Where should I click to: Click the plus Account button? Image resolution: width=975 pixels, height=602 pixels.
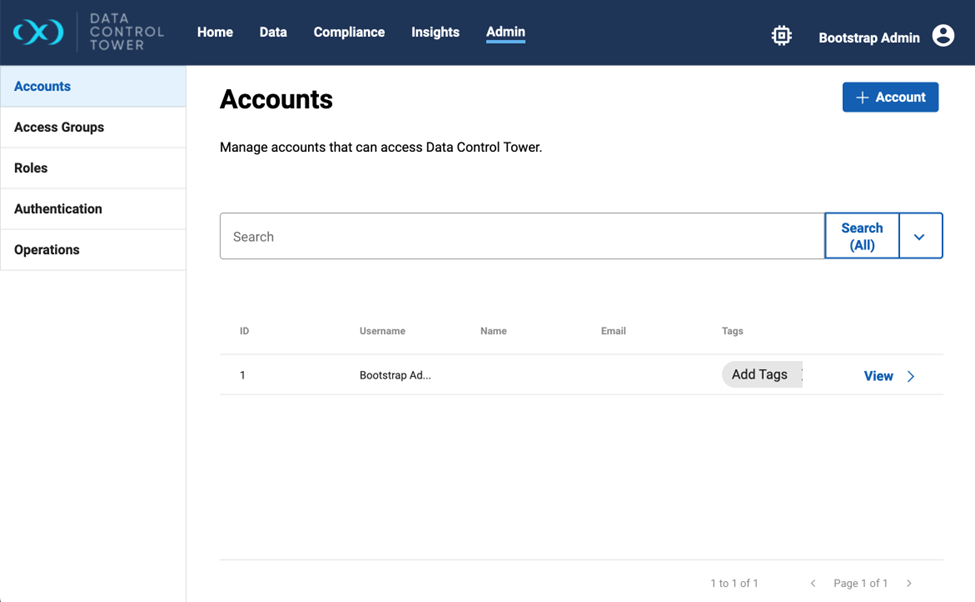click(x=890, y=97)
